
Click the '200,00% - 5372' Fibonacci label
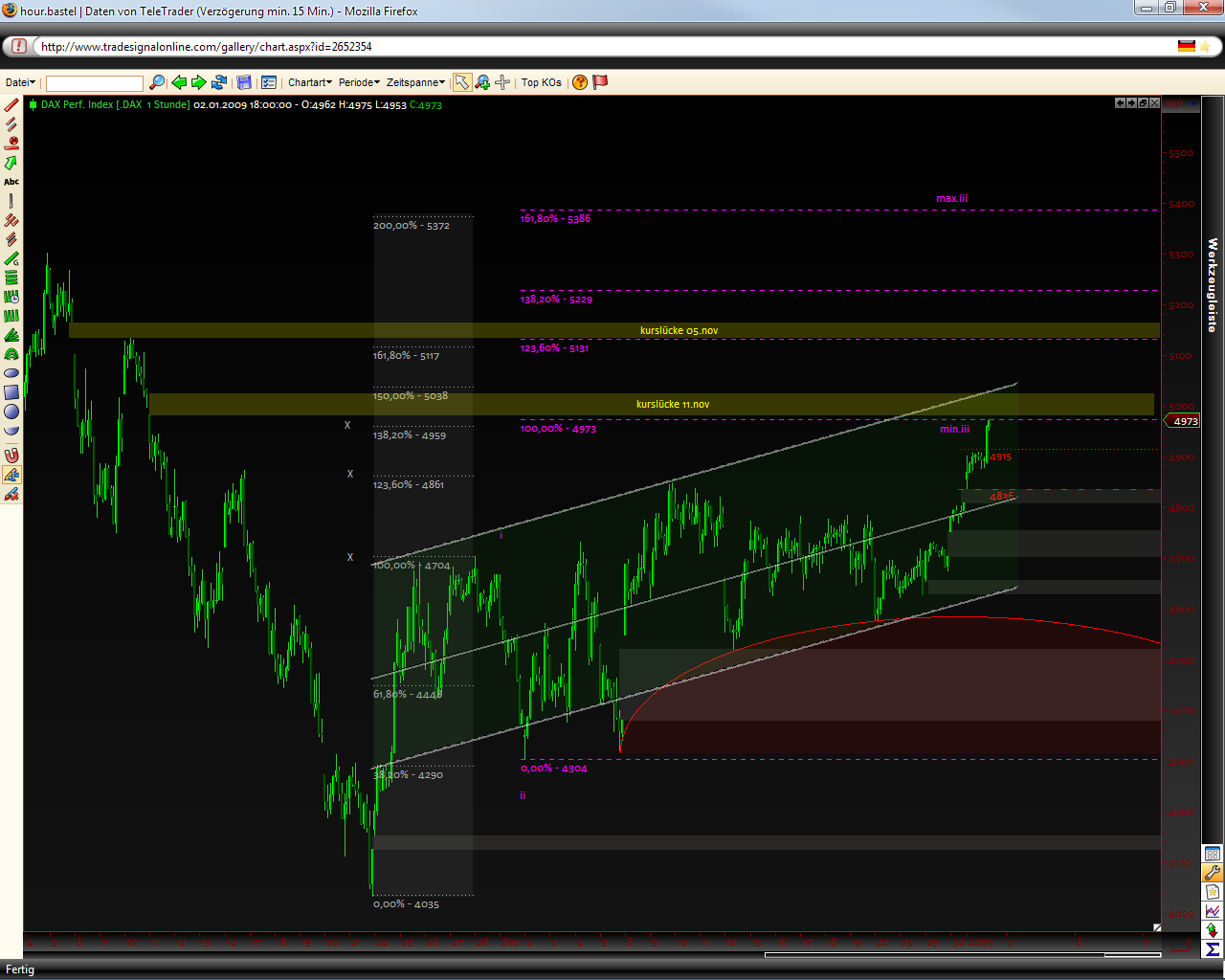[x=411, y=225]
